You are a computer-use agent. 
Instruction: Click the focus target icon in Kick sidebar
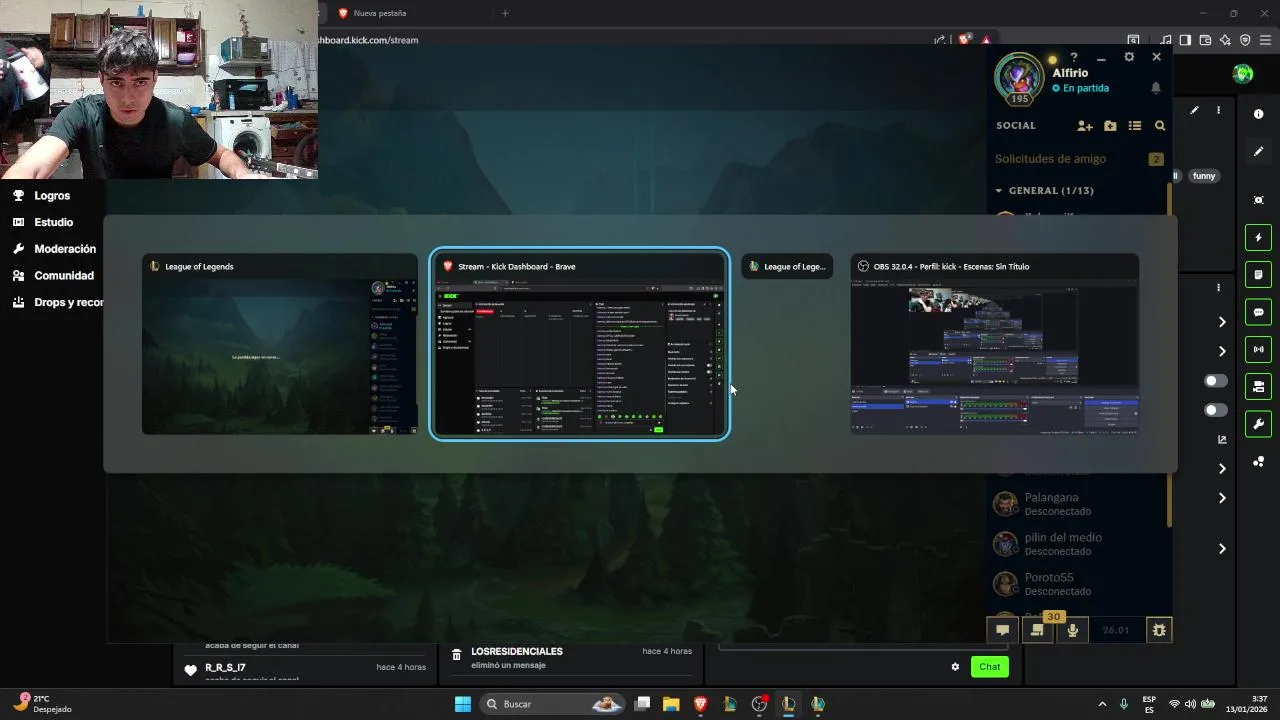point(1259,200)
